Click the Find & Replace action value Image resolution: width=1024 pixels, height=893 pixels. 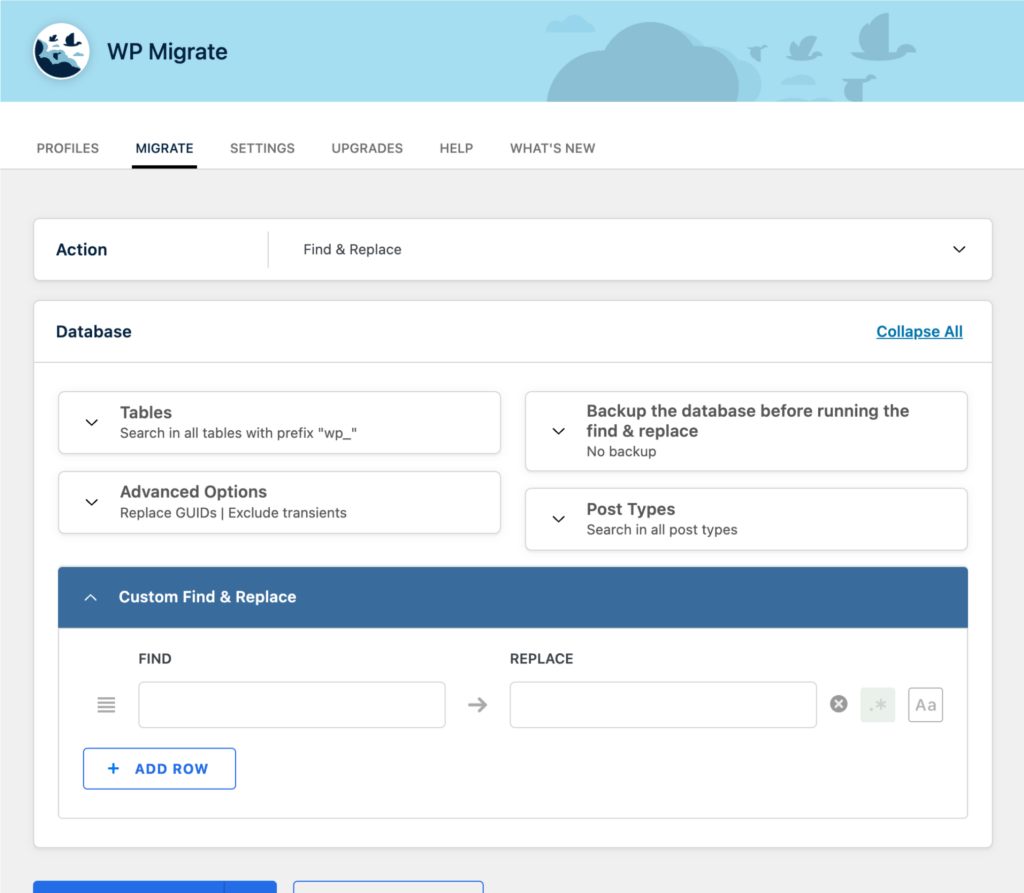click(x=353, y=250)
